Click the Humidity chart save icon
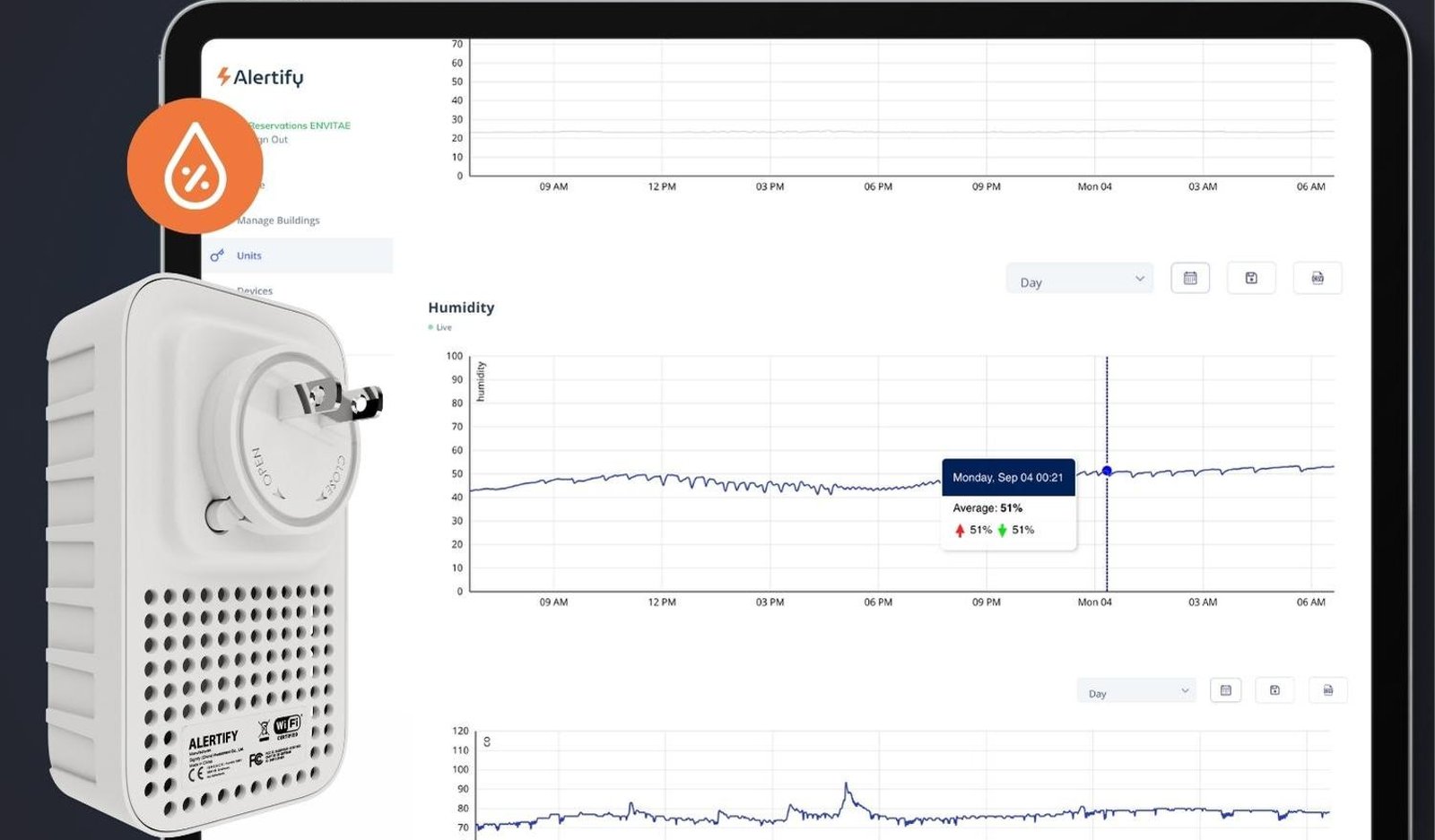The image size is (1435, 840). pos(1251,278)
